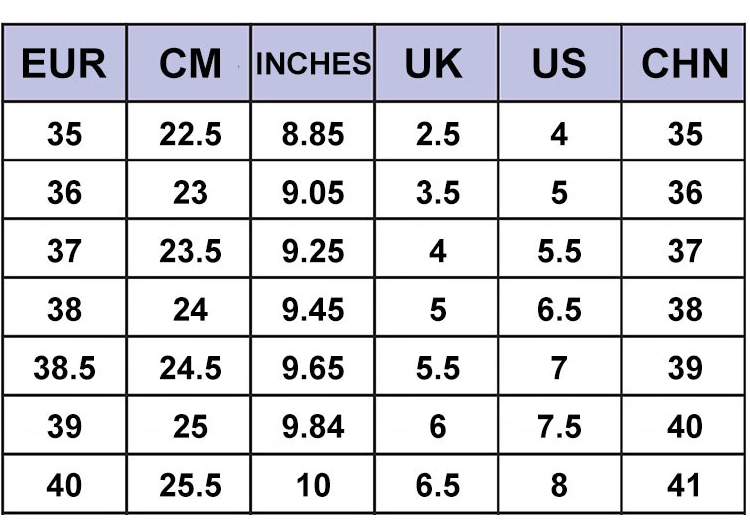Image resolution: width=750 pixels, height=531 pixels.
Task: Click the EUR column header
Action: click(64, 64)
